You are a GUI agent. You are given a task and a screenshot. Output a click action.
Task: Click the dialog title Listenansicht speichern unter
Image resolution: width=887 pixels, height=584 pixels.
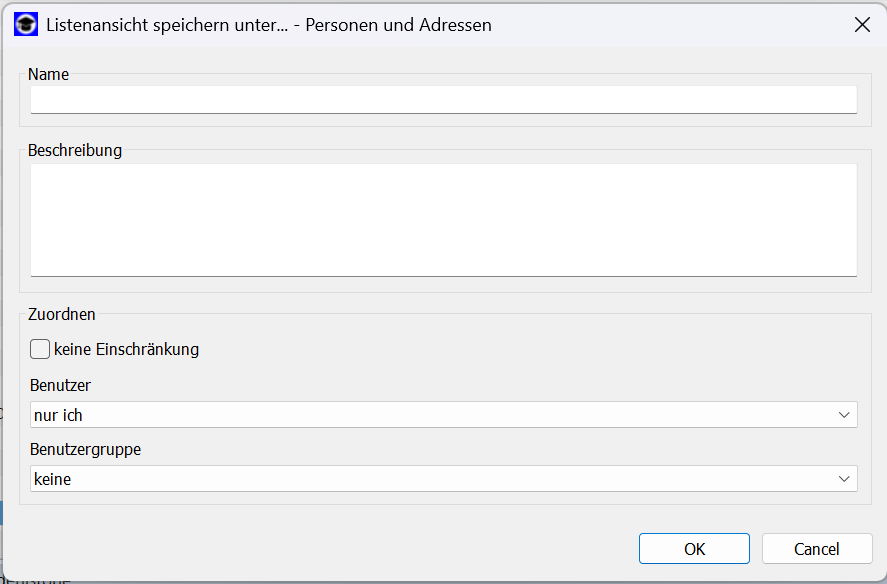pos(167,25)
